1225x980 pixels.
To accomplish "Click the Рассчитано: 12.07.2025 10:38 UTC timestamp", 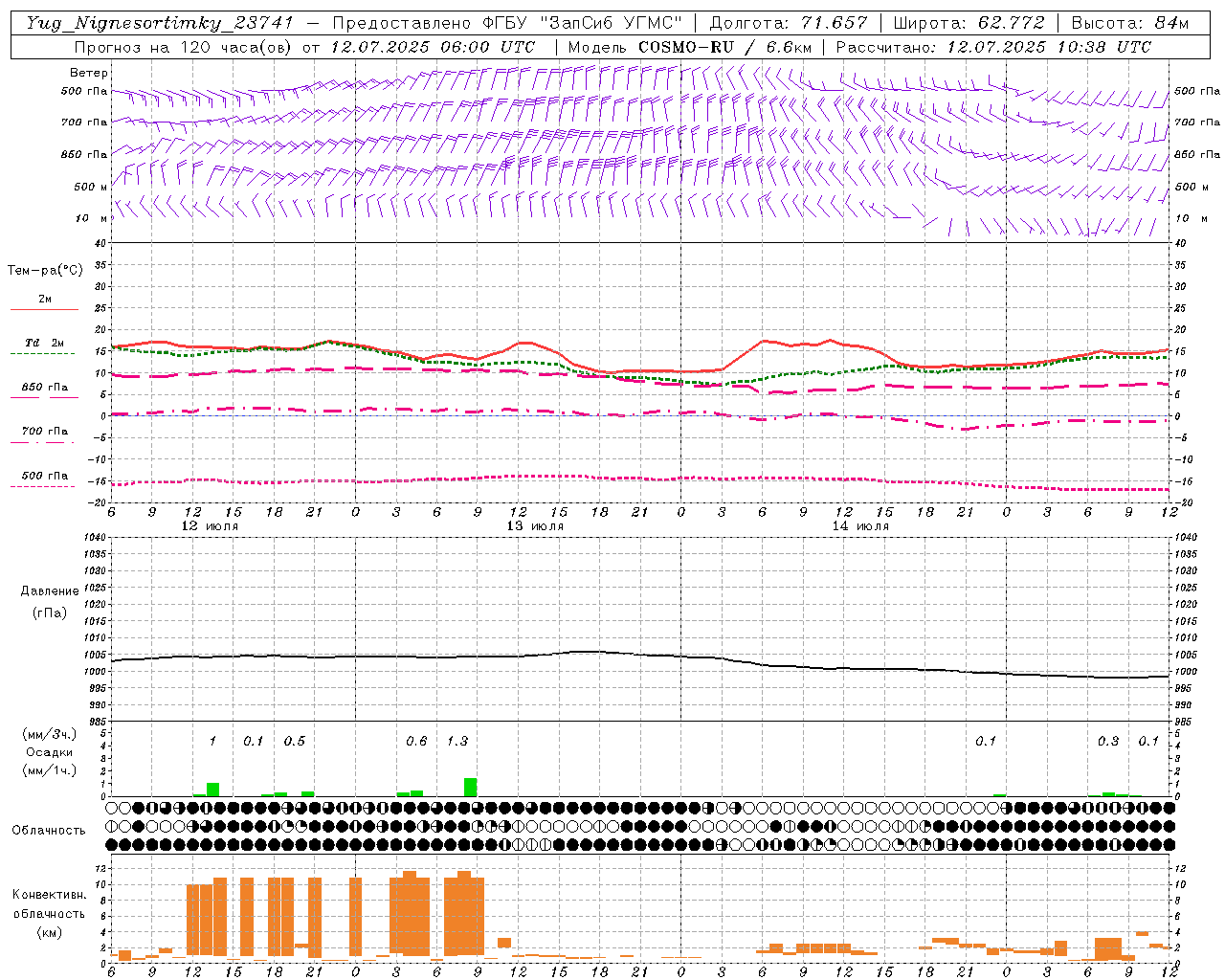I will tap(993, 47).
